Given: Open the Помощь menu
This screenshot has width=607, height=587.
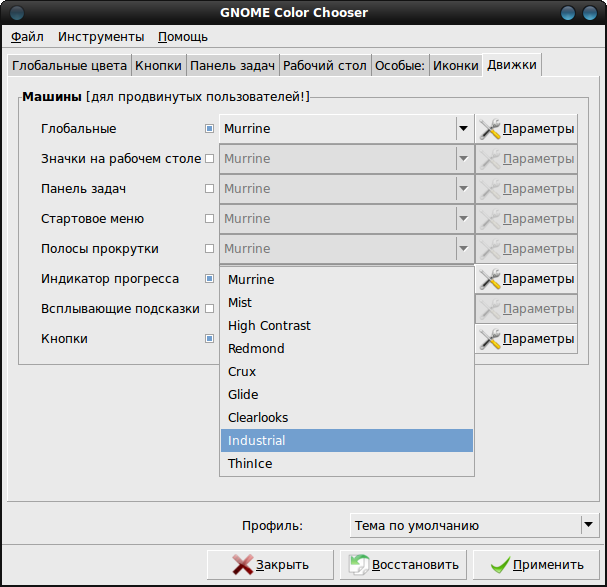Looking at the screenshot, I should click(183, 37).
